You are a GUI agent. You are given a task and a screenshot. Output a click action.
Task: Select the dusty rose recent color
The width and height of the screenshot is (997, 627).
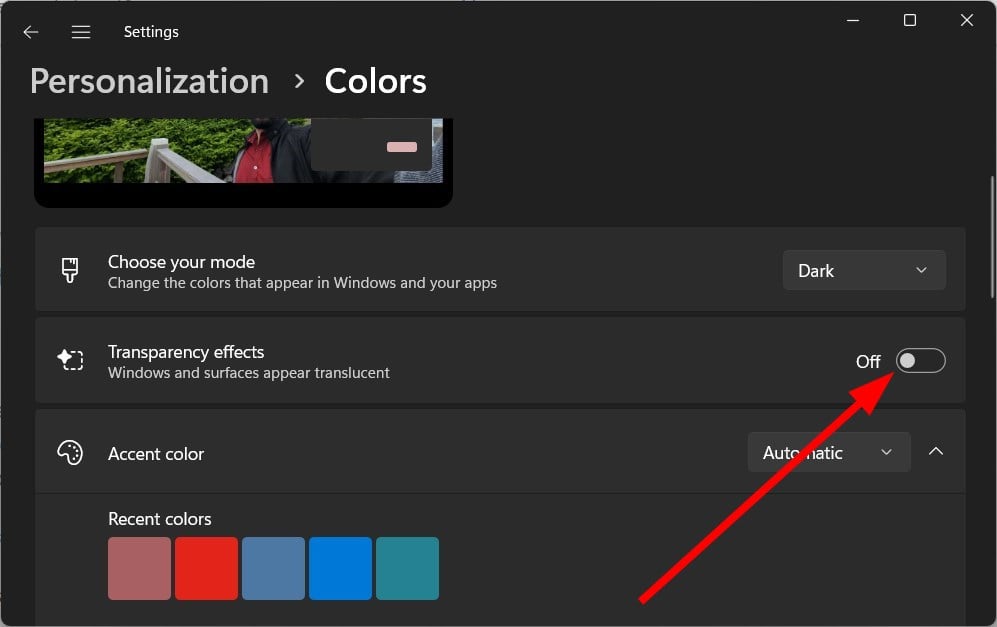click(139, 568)
